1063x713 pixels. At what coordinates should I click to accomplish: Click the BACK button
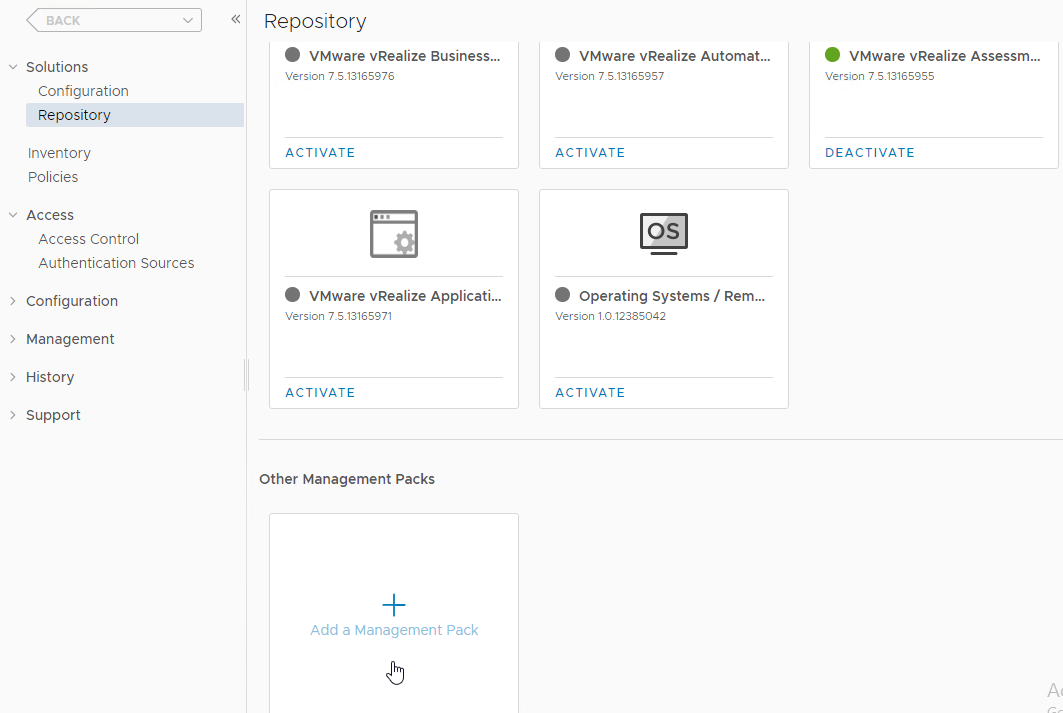coord(114,20)
